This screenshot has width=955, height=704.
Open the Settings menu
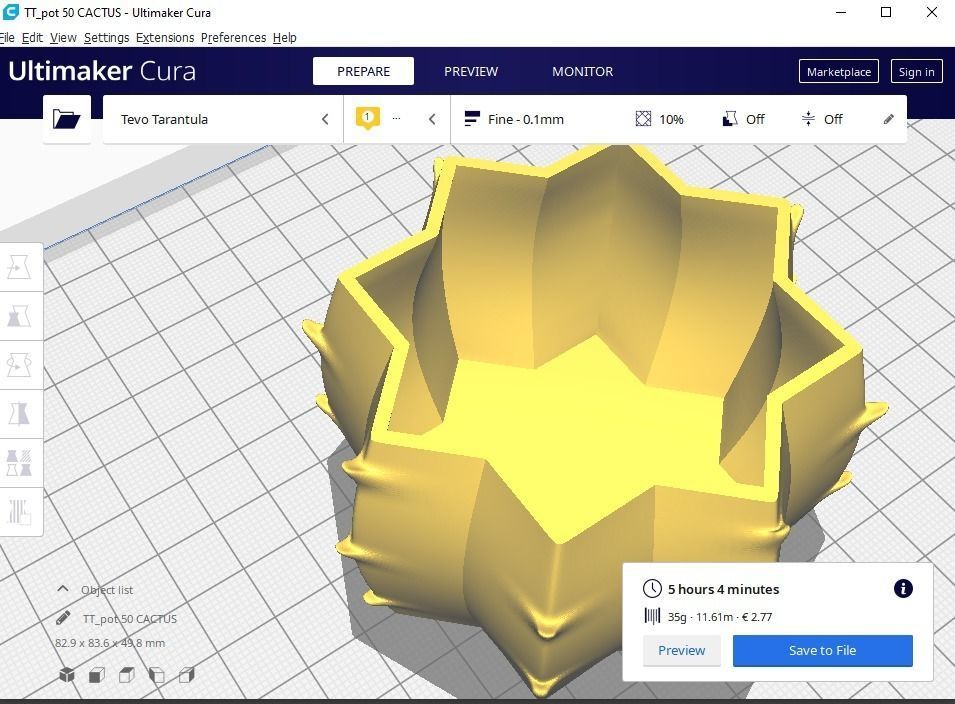click(x=107, y=38)
